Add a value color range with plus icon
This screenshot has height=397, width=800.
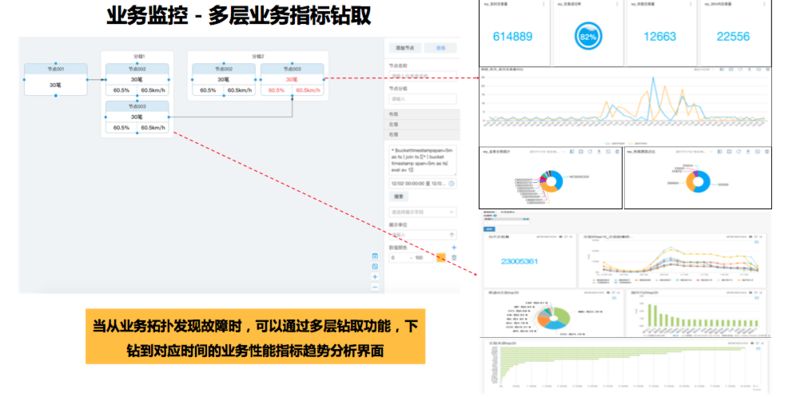[x=454, y=247]
